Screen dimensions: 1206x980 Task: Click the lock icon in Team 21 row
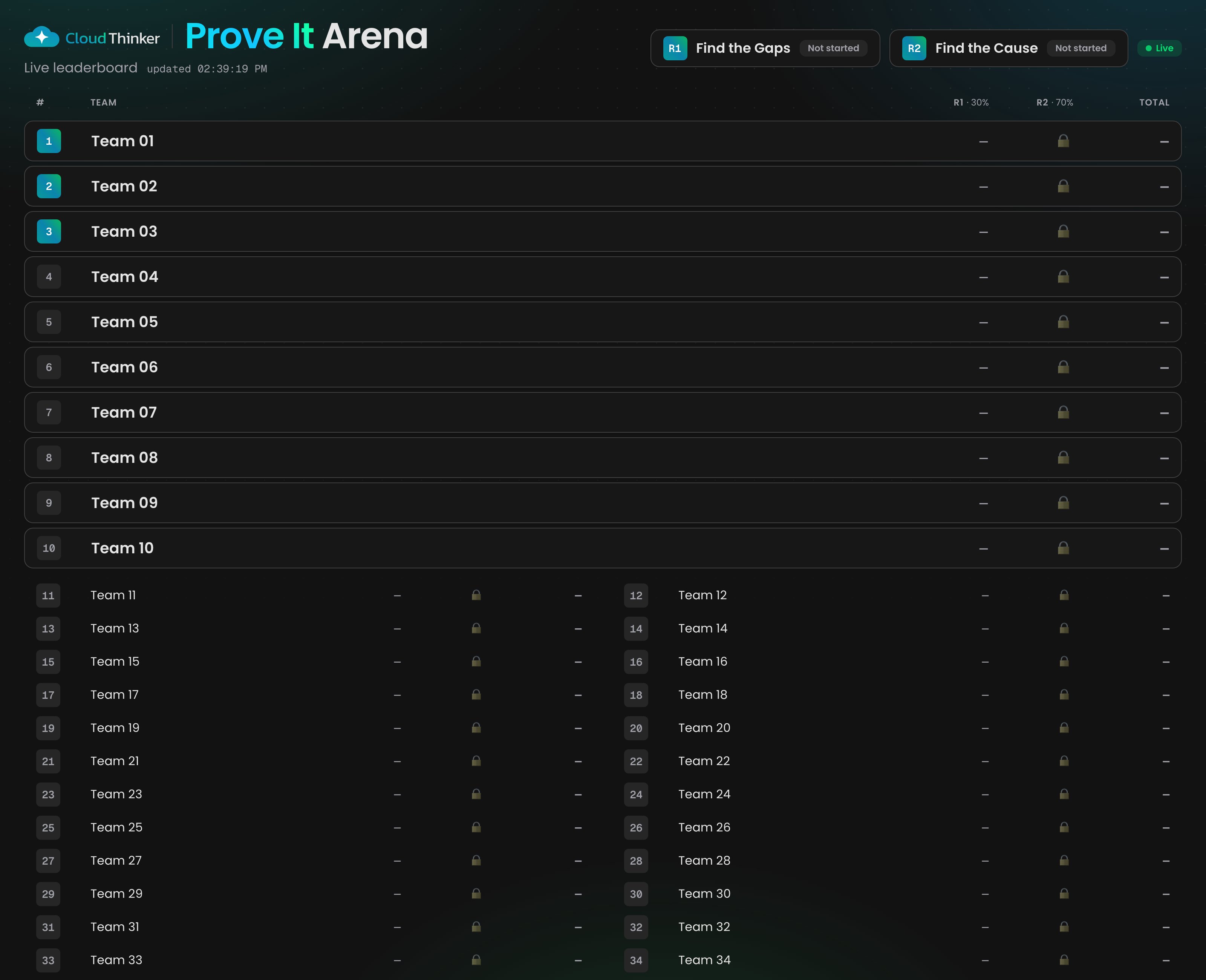tap(476, 761)
